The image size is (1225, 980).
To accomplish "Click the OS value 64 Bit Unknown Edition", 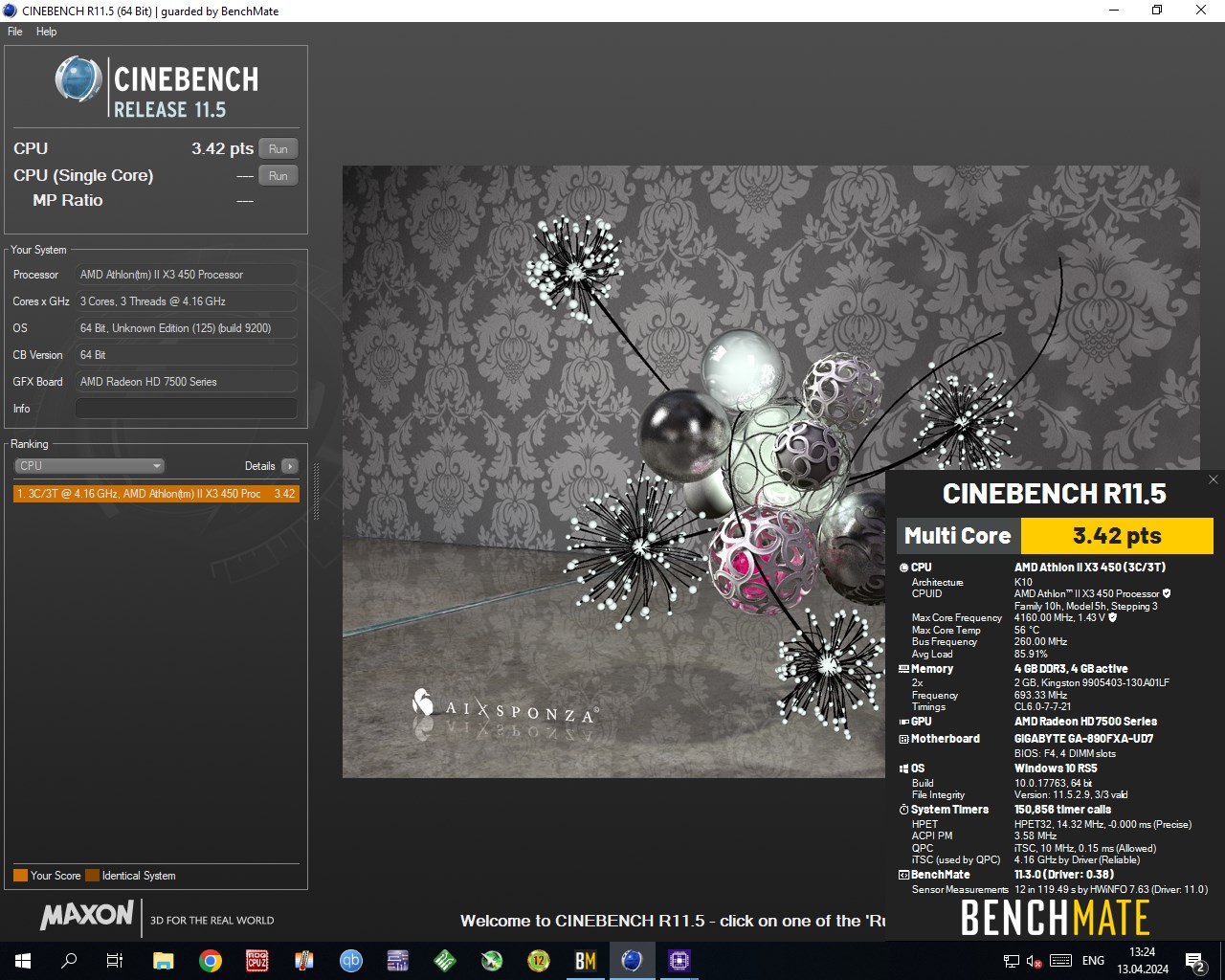I will pos(187,328).
